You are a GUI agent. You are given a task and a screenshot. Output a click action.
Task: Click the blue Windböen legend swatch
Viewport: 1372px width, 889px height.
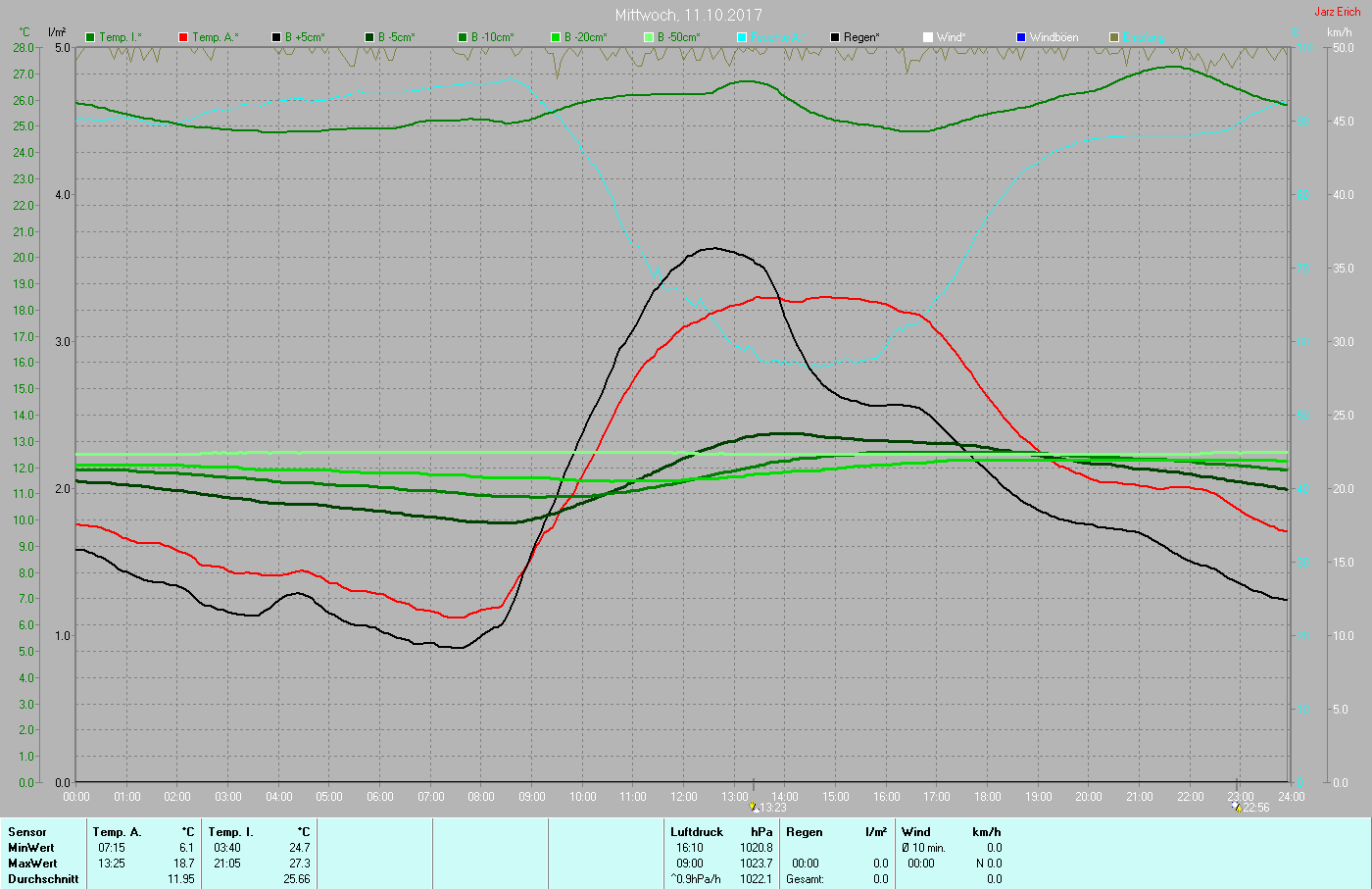pyautogui.click(x=1021, y=37)
